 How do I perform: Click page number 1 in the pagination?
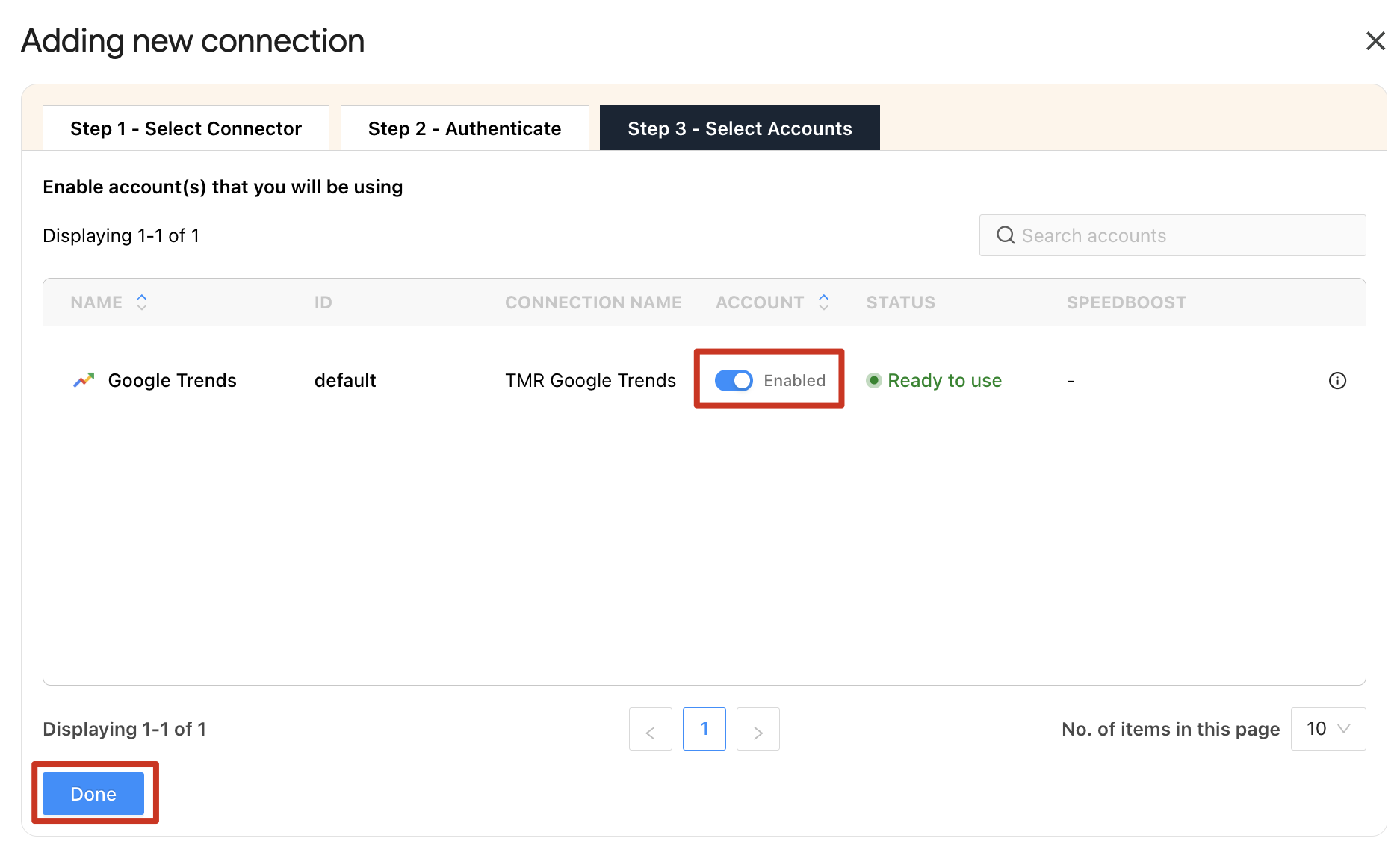[704, 729]
